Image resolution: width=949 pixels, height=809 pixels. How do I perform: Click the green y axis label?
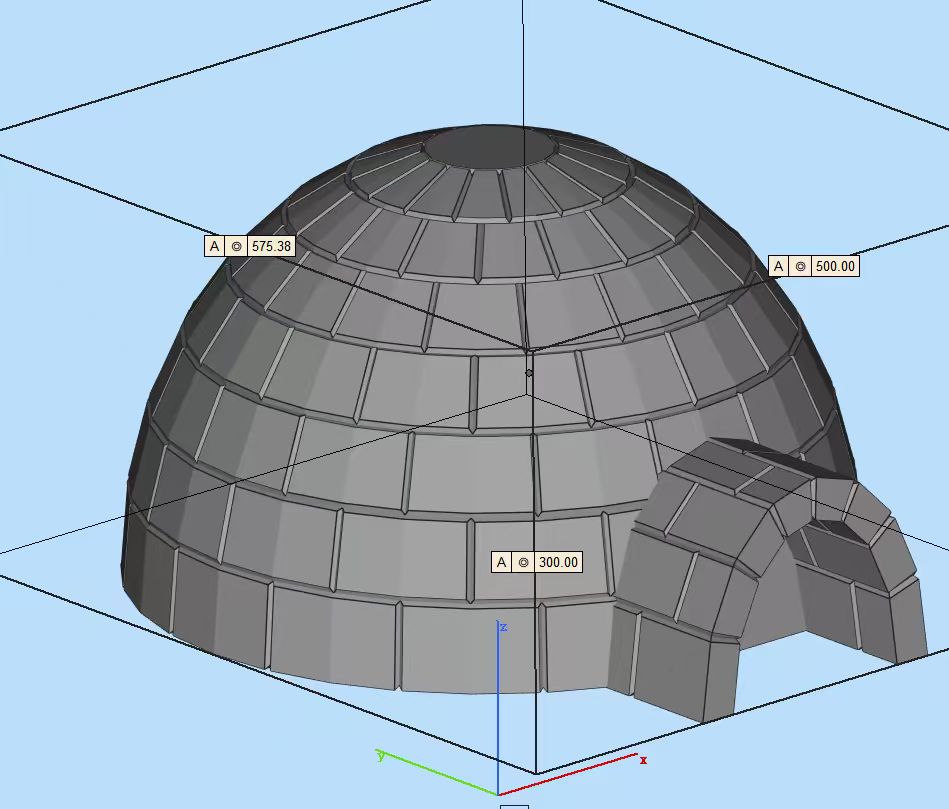380,755
